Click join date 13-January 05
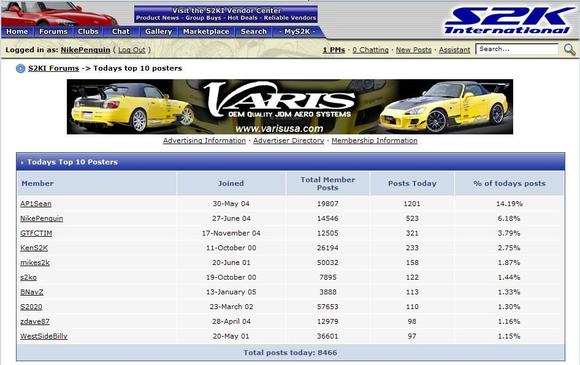Screen dimensions: 580x365 231,292
